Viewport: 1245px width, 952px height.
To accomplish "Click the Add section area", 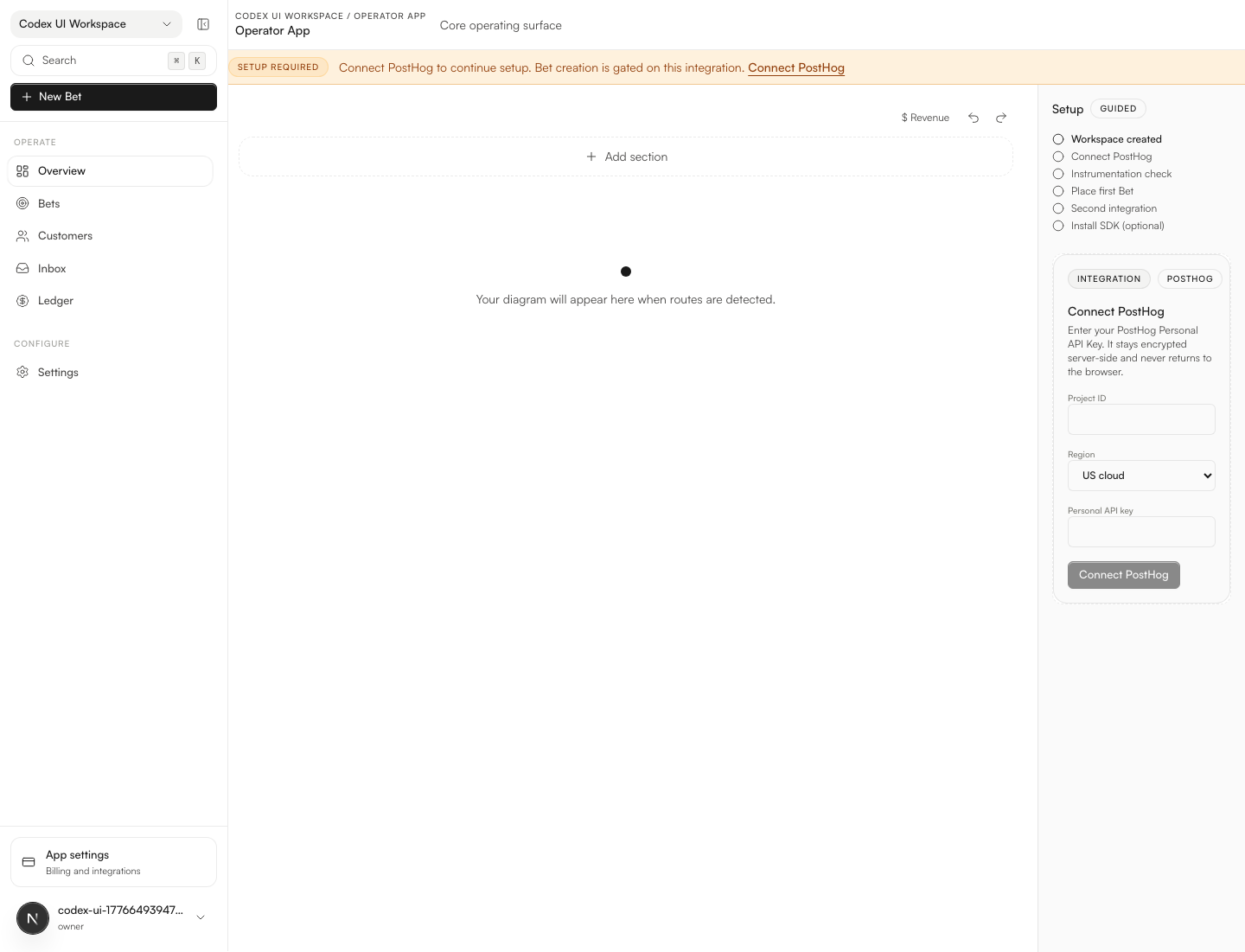I will [x=626, y=157].
